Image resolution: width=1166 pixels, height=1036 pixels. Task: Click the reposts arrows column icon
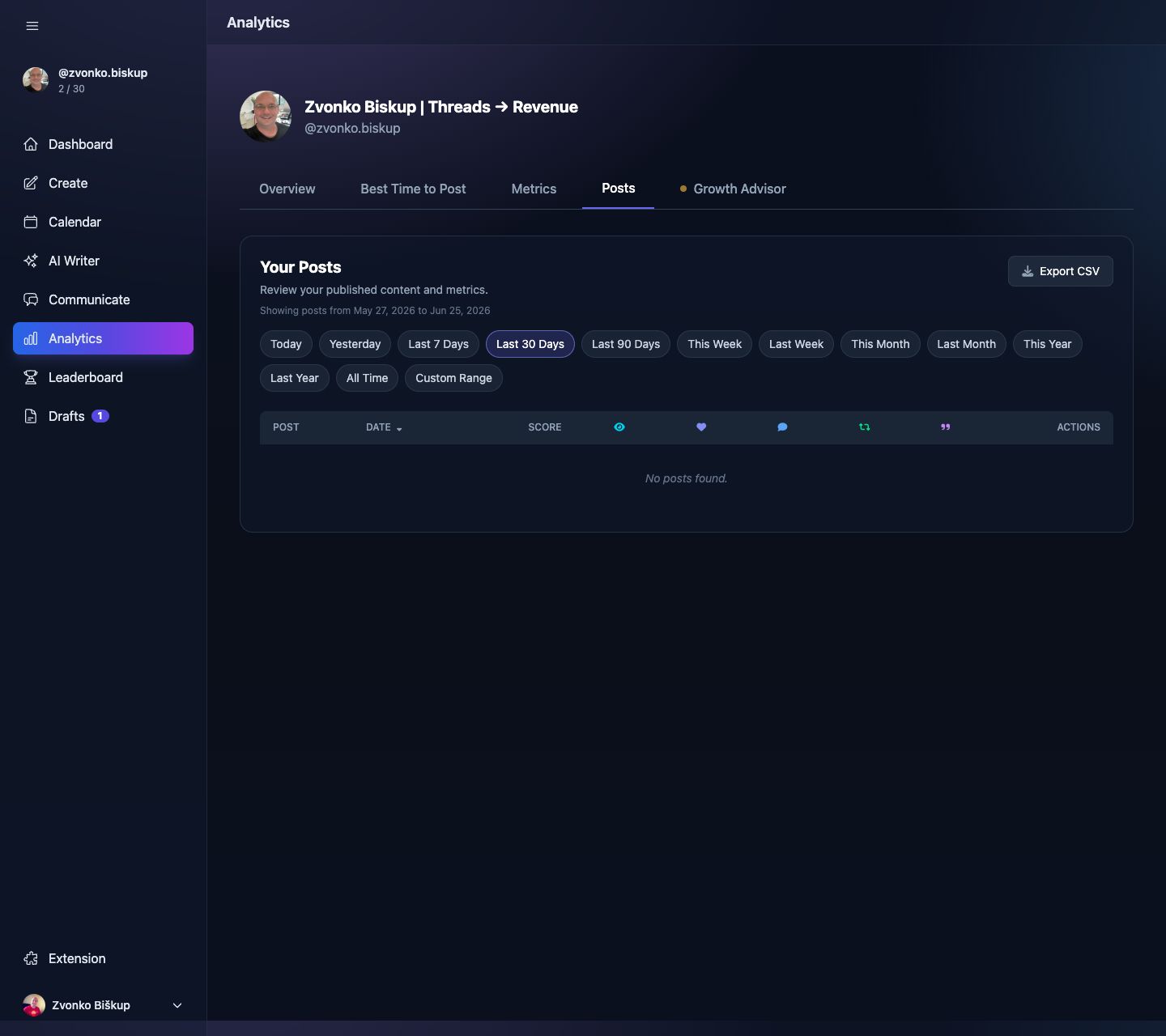coord(864,427)
